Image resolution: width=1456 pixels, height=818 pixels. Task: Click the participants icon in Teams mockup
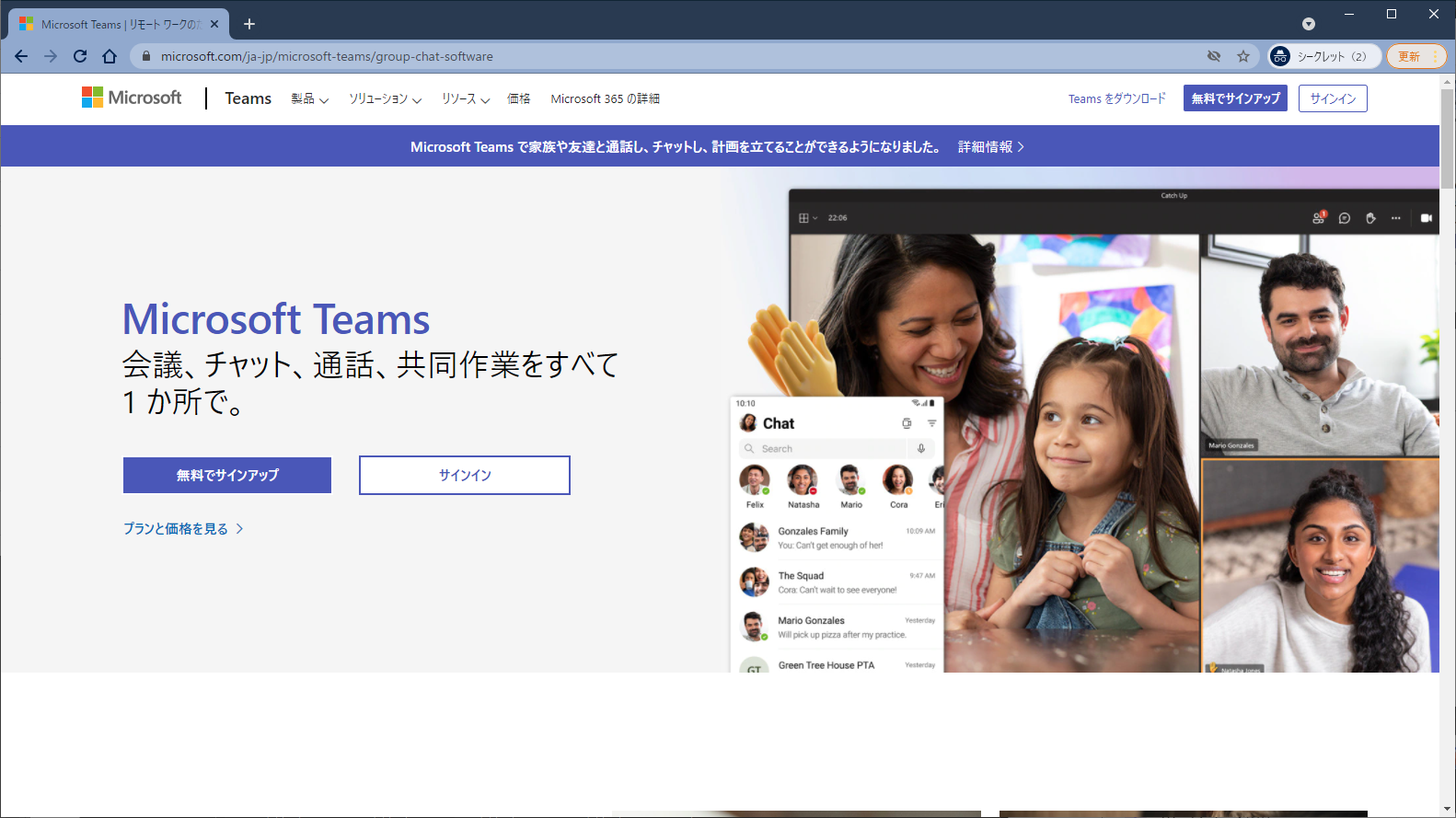[x=1319, y=218]
